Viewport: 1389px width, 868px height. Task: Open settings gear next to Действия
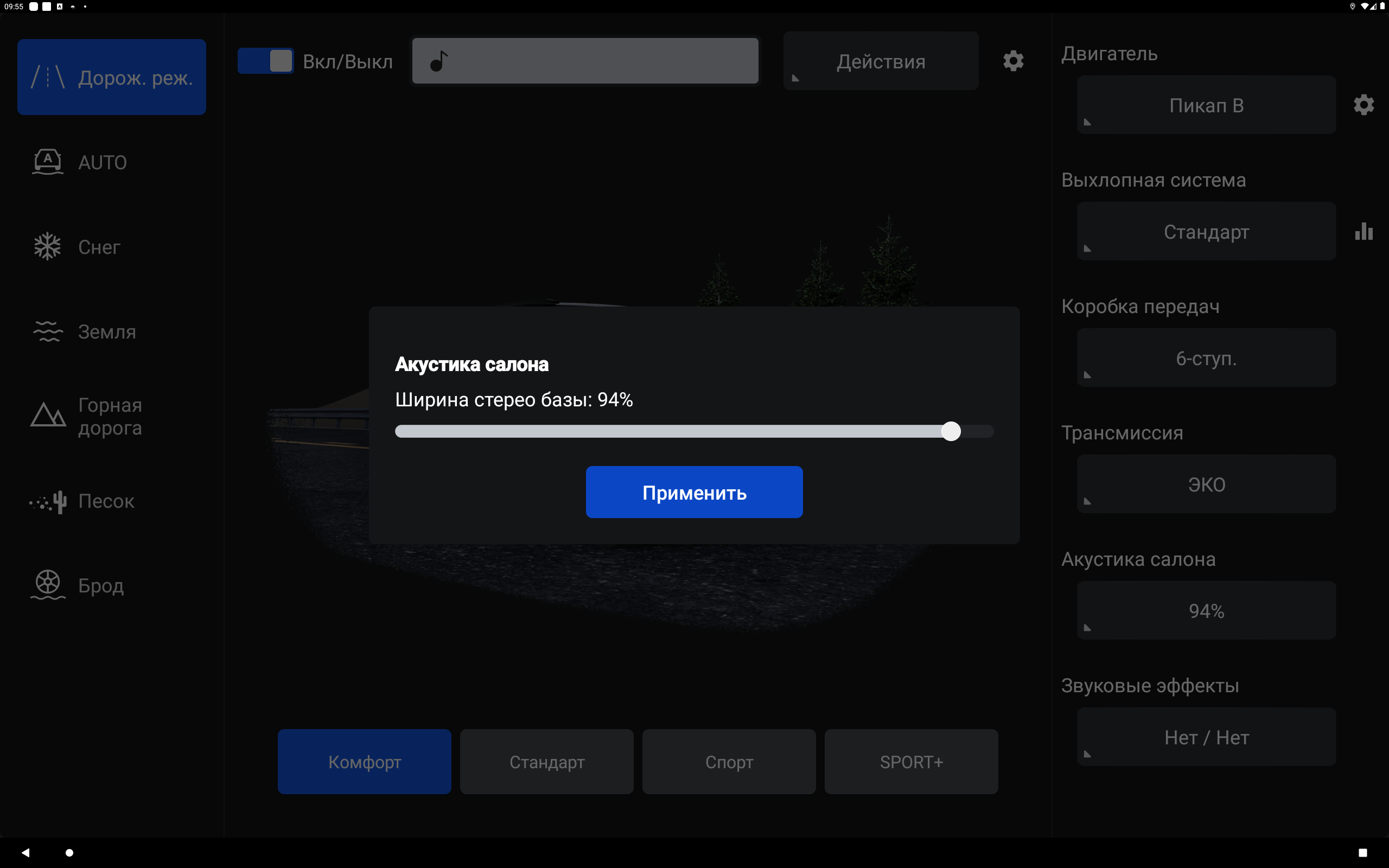pyautogui.click(x=1013, y=61)
